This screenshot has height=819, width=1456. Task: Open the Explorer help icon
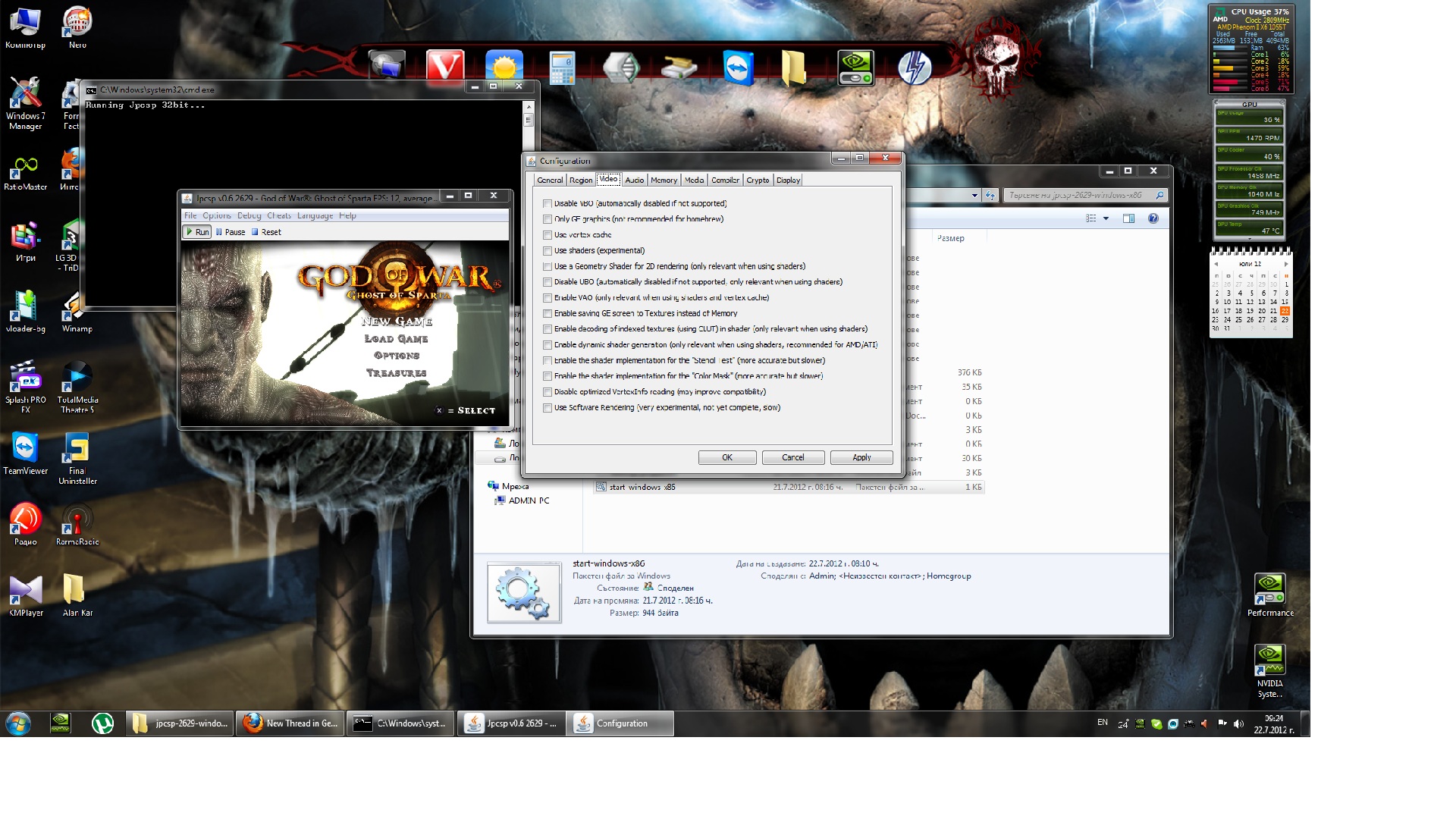click(x=1153, y=218)
